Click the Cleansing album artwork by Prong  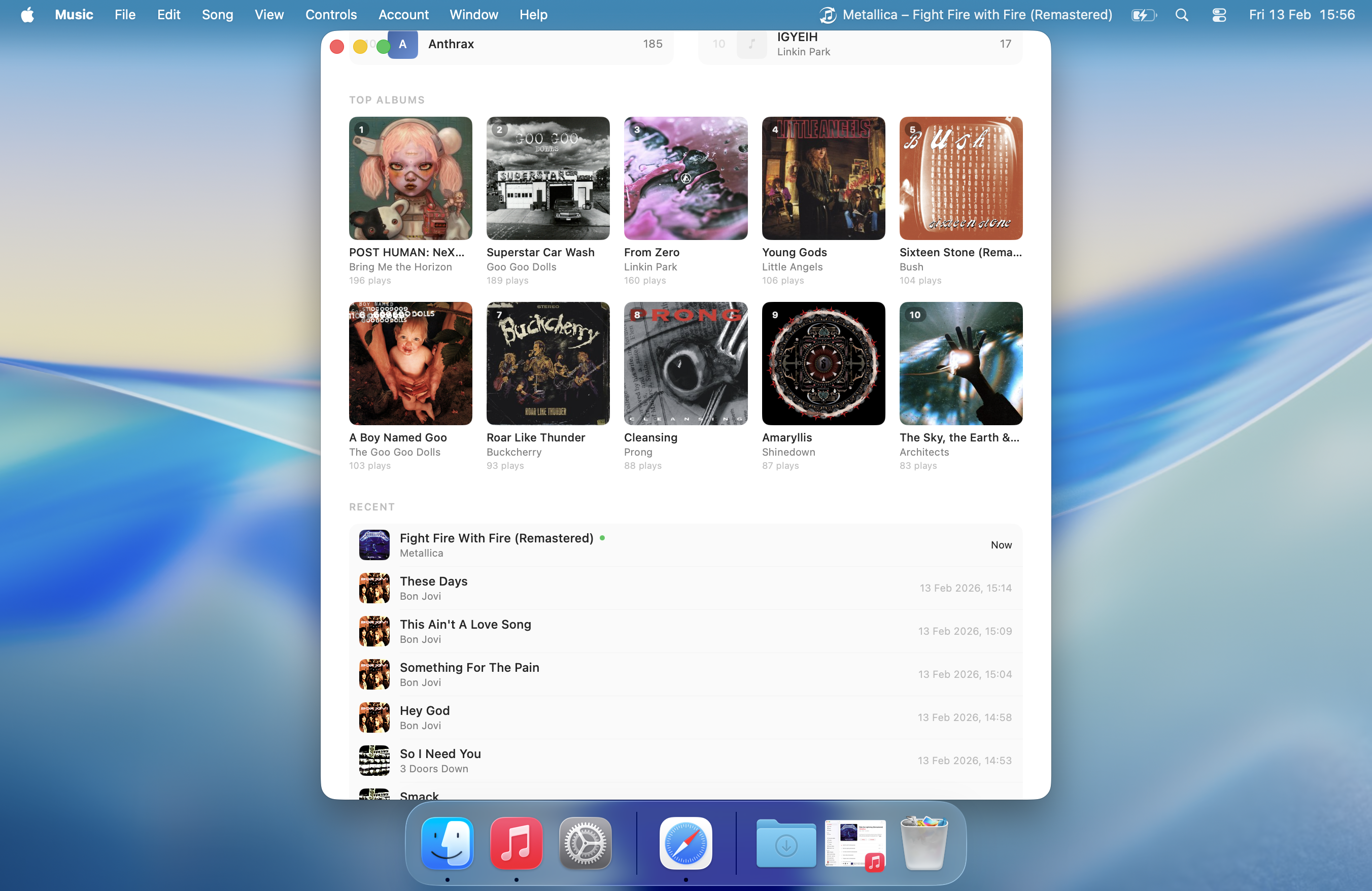point(685,363)
